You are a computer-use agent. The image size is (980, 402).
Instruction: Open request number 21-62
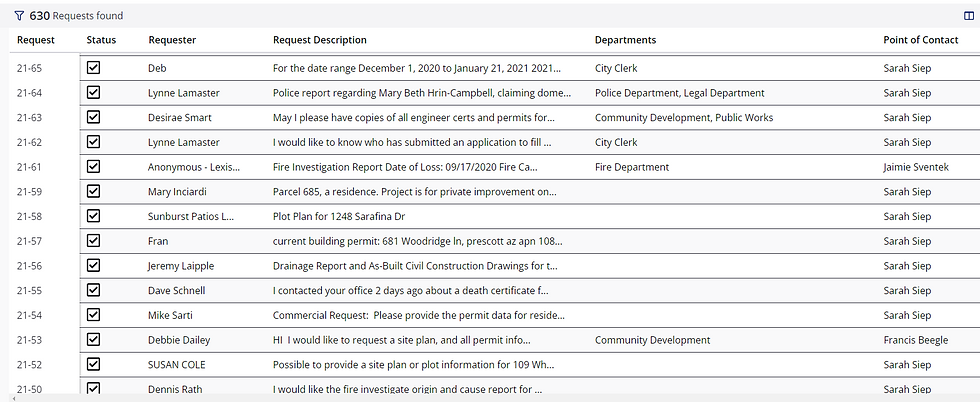[x=29, y=143]
